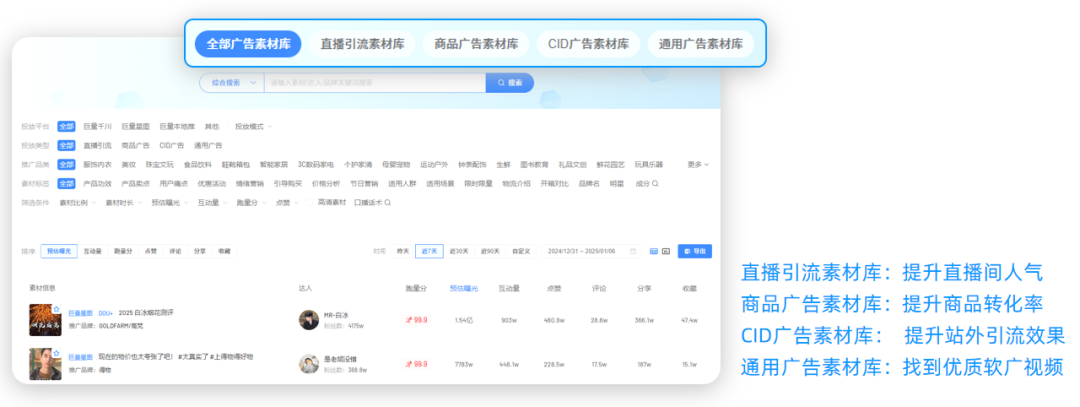Switch to 商品广告素材库 tab
This screenshot has width=1080, height=407.
coord(476,44)
